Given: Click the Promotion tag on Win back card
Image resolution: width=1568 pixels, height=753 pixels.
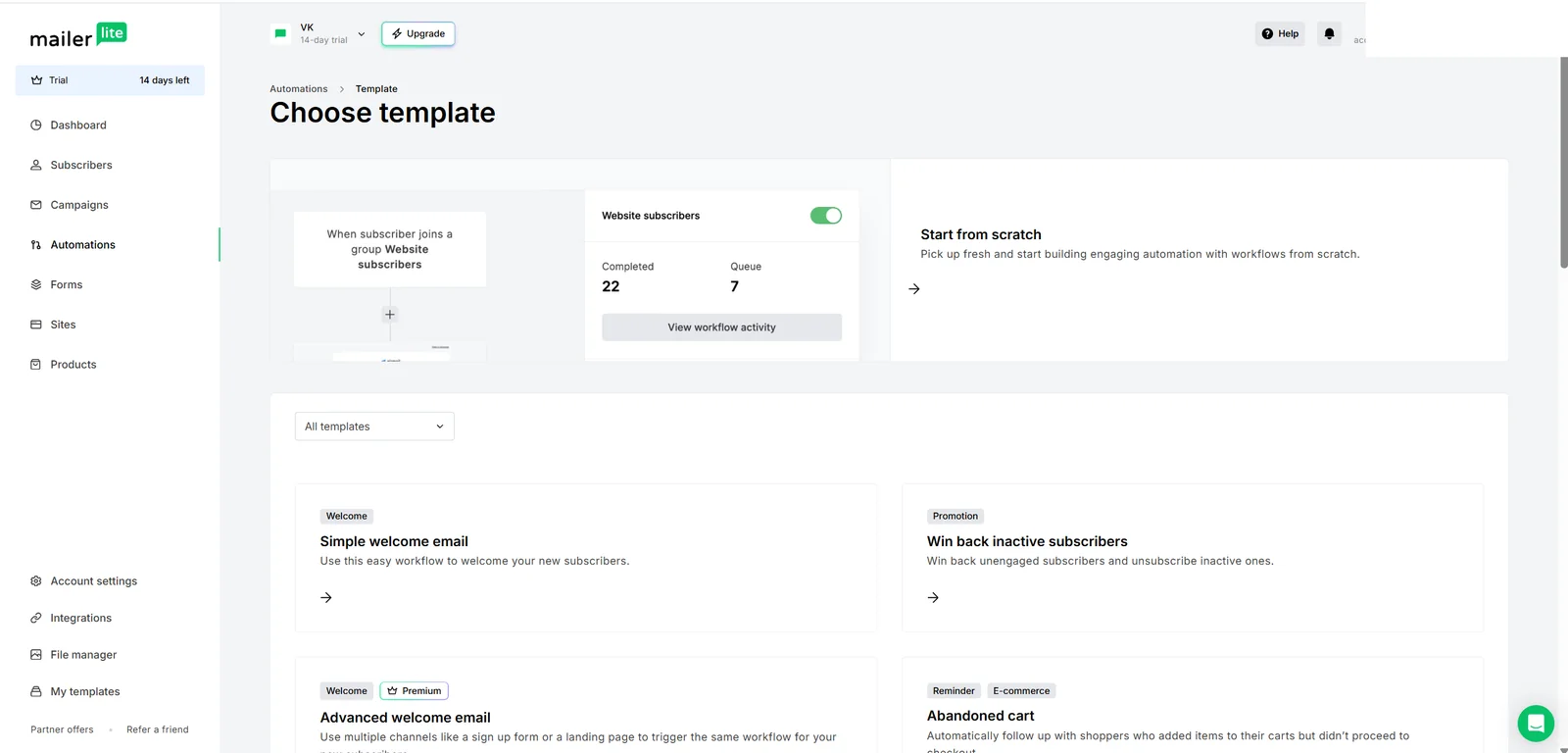Looking at the screenshot, I should click(955, 516).
